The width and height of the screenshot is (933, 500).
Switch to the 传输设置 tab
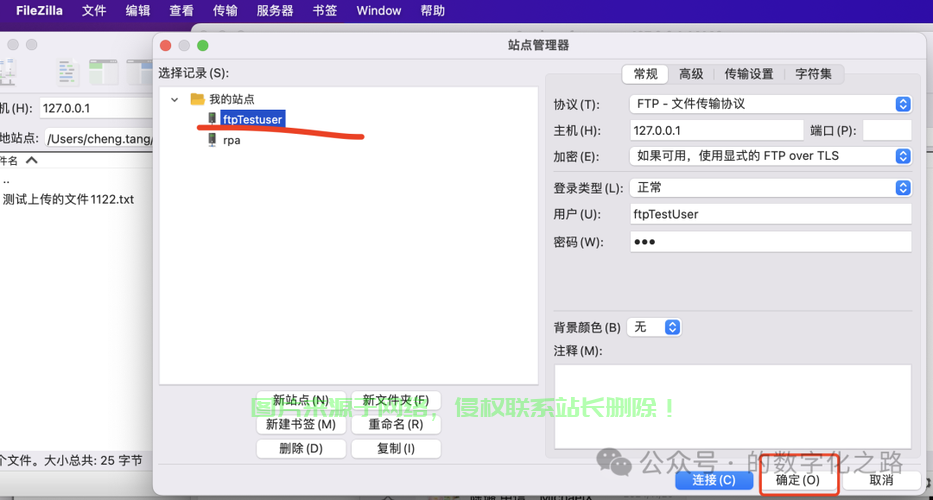point(749,74)
